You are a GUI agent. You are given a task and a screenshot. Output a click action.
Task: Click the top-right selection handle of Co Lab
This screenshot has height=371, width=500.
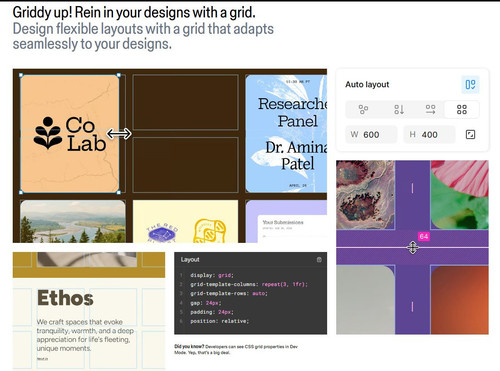click(x=119, y=75)
